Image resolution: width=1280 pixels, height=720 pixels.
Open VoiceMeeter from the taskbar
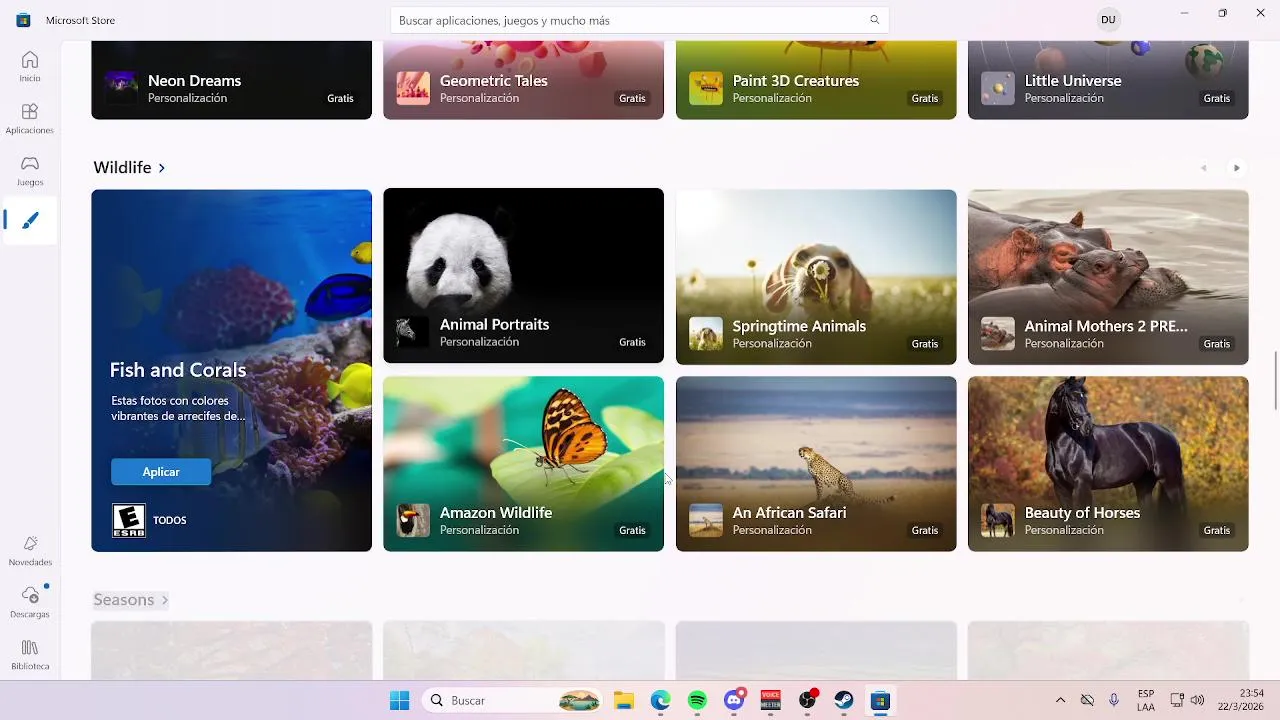[770, 701]
